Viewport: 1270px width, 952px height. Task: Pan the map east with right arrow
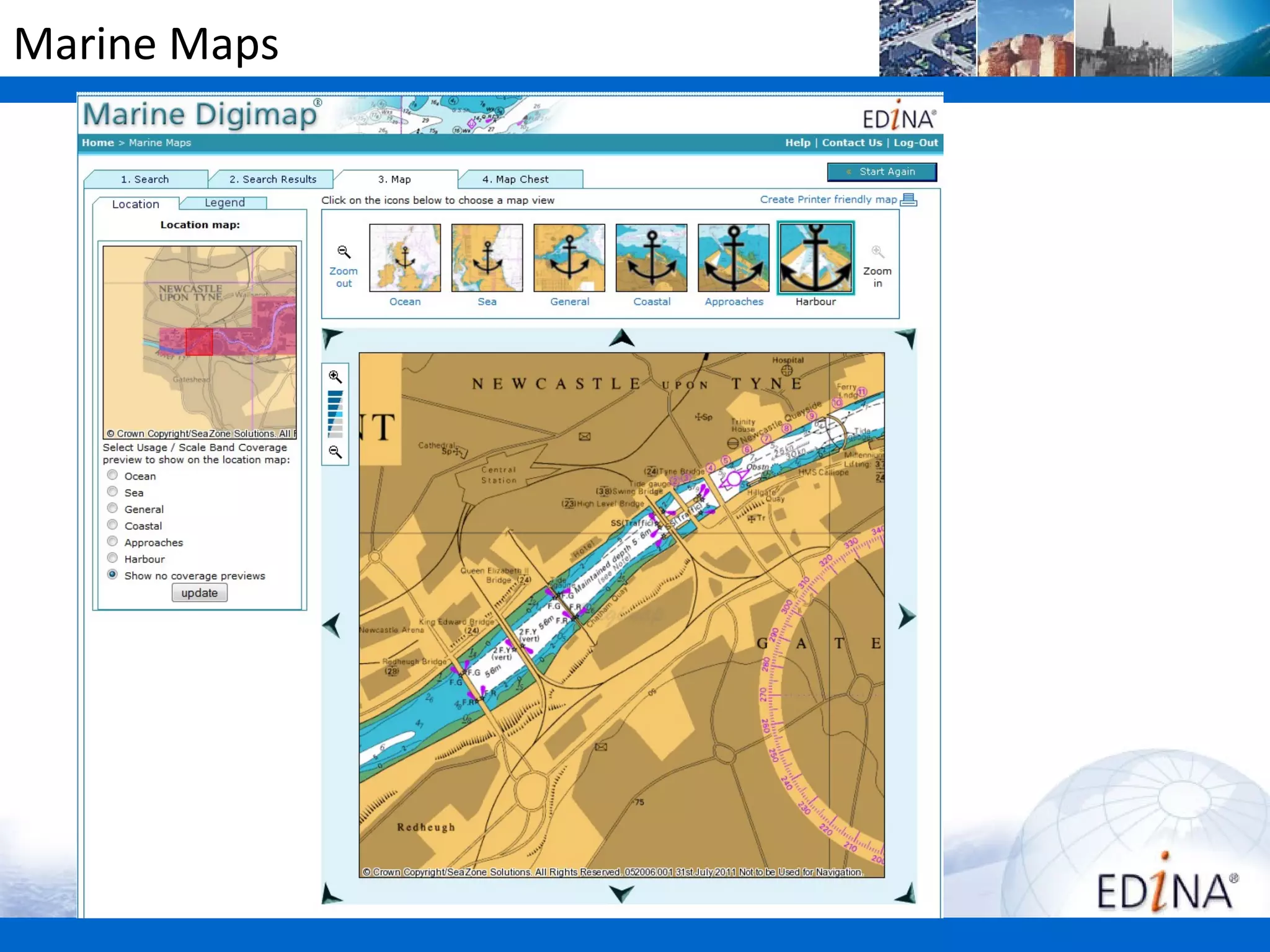tap(907, 616)
